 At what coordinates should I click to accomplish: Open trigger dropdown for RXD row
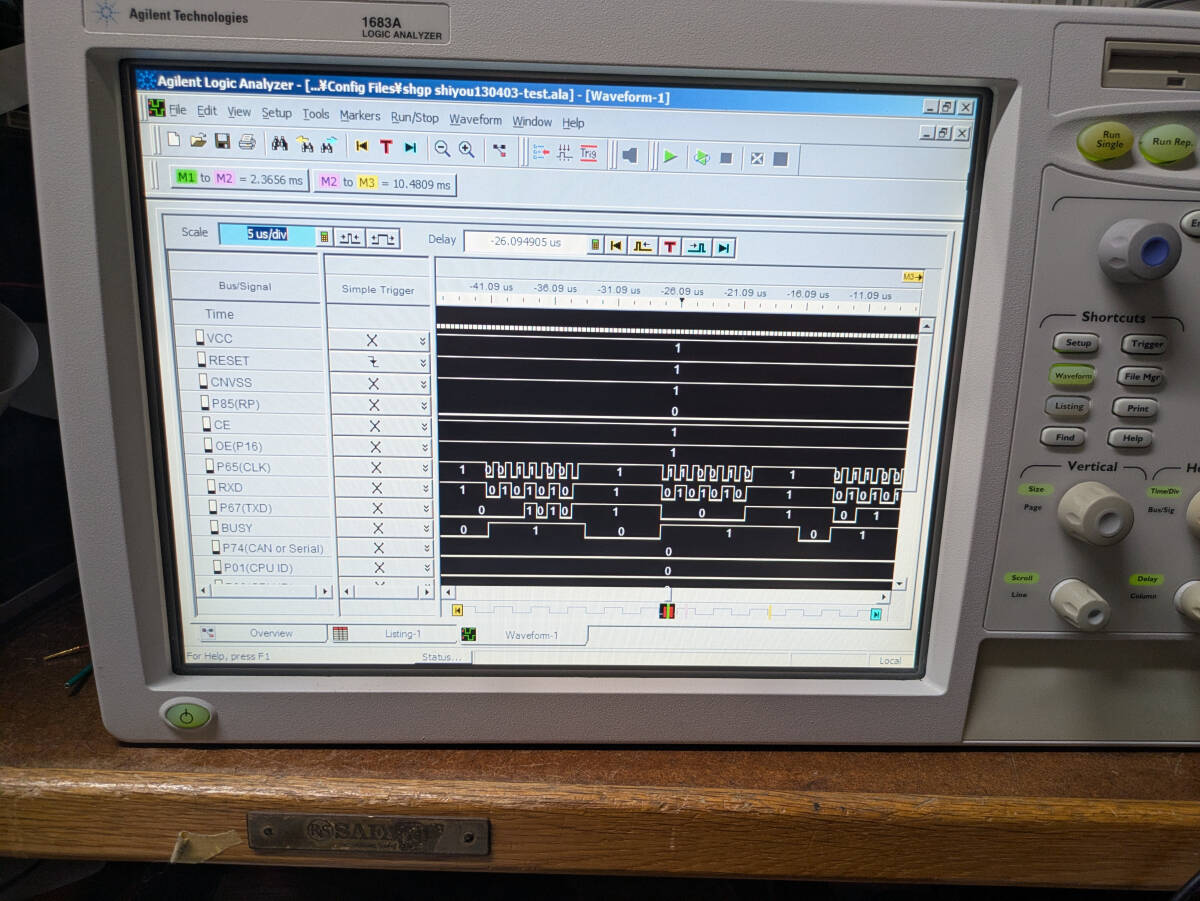tap(424, 488)
